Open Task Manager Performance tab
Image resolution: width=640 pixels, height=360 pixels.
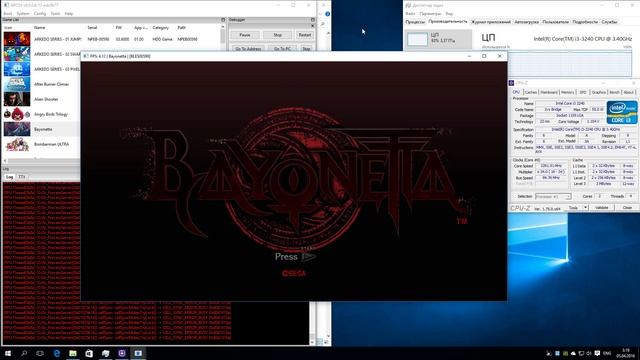(x=448, y=22)
